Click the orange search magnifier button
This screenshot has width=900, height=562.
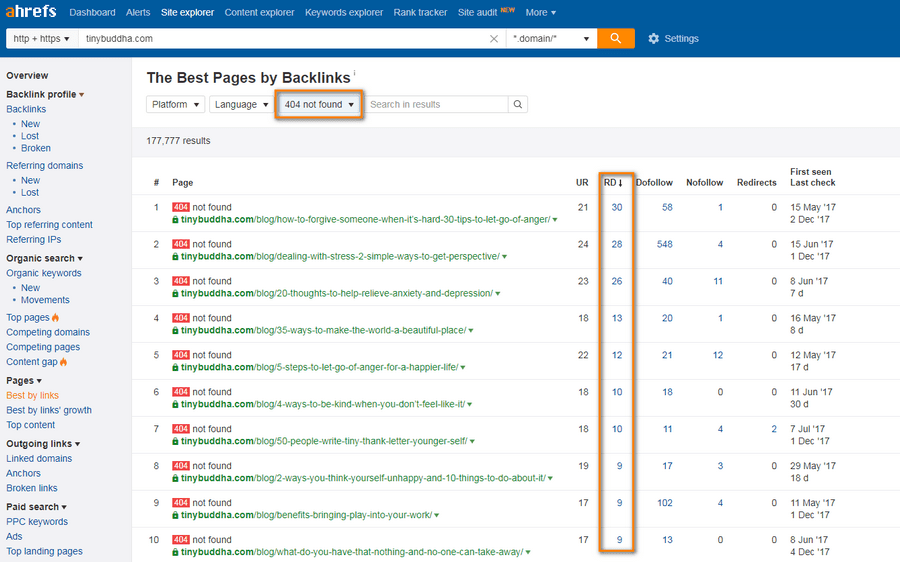coord(616,38)
